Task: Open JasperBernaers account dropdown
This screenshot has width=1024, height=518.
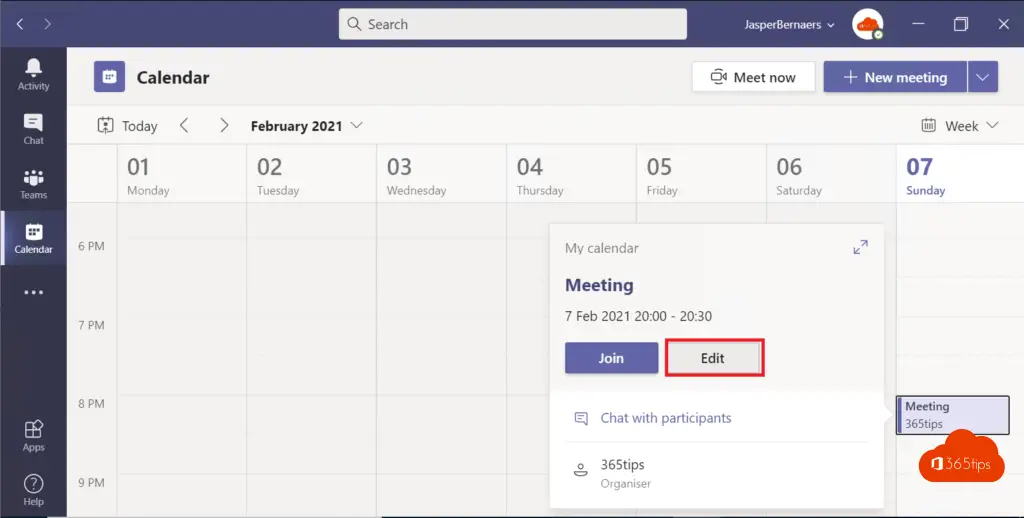Action: pyautogui.click(x=789, y=25)
